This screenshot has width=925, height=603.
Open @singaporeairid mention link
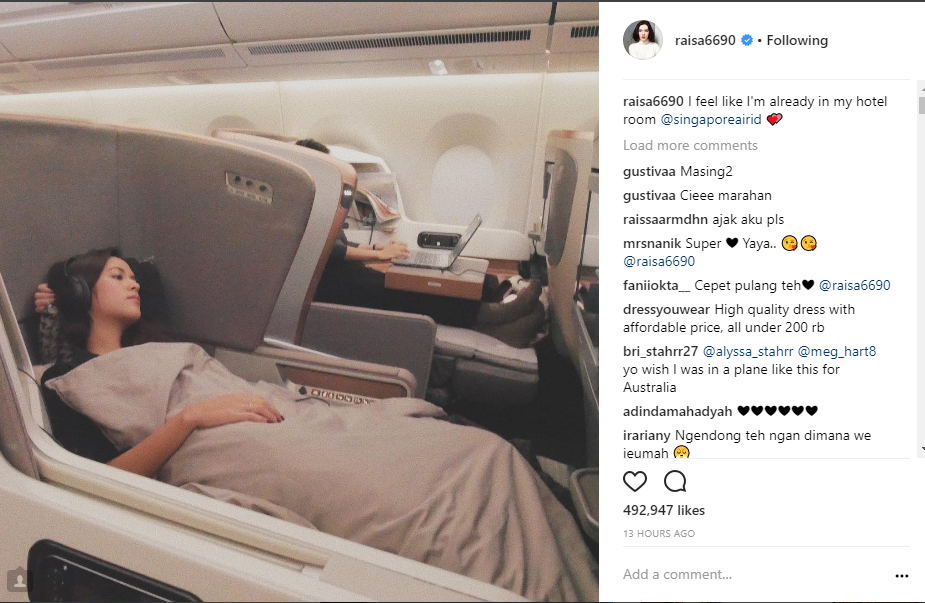click(711, 119)
